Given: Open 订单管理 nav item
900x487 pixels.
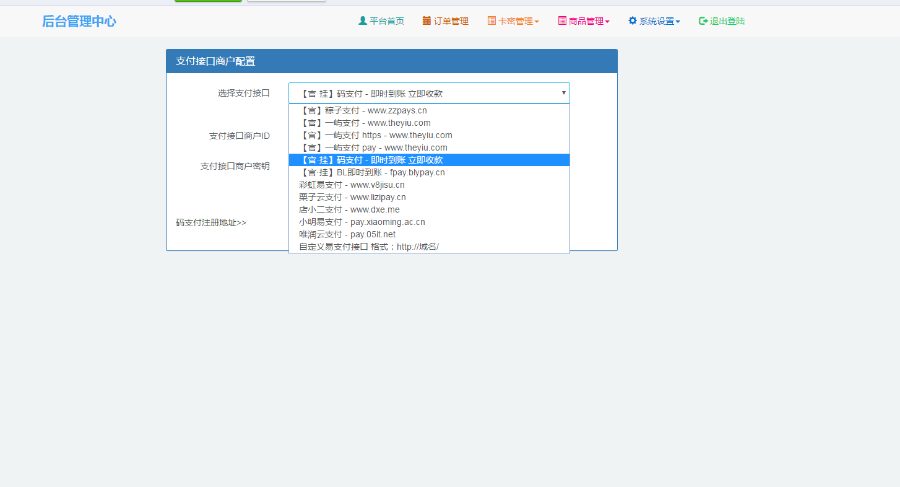Looking at the screenshot, I should (445, 21).
